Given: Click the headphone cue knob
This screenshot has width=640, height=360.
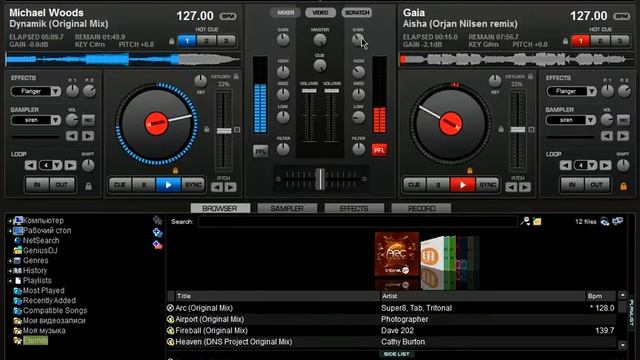Looking at the screenshot, I should [x=320, y=65].
